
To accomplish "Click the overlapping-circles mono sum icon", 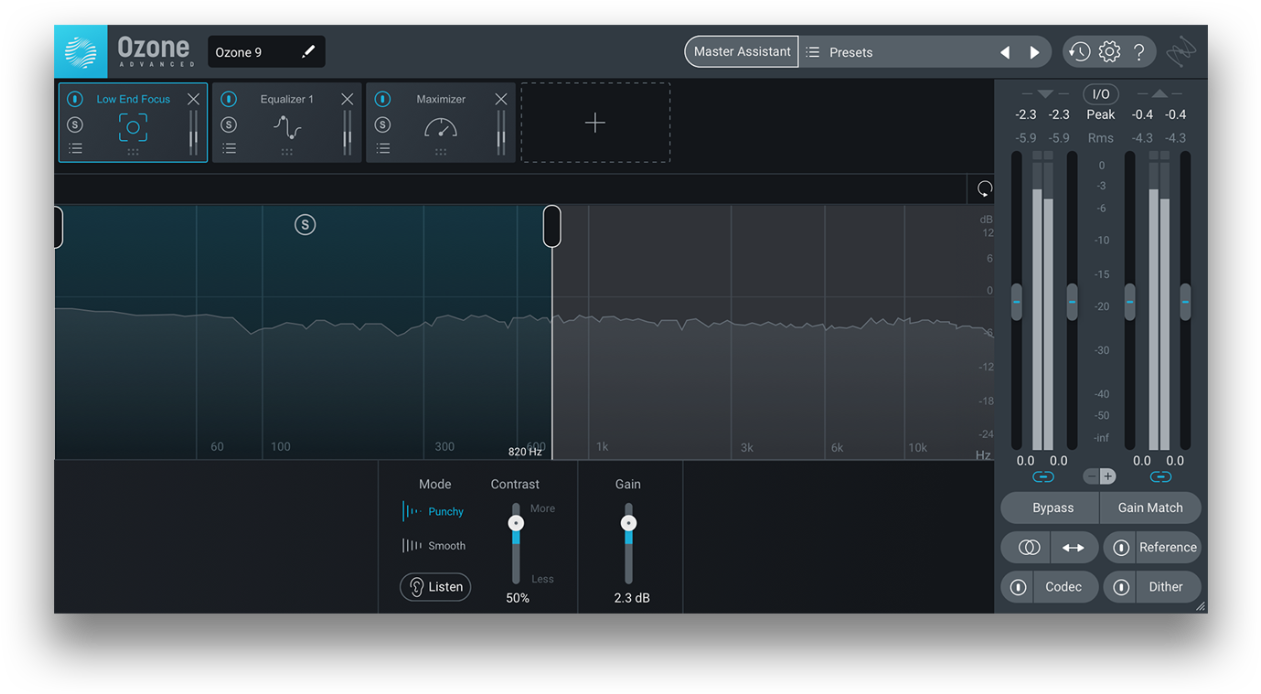I will 1029,547.
